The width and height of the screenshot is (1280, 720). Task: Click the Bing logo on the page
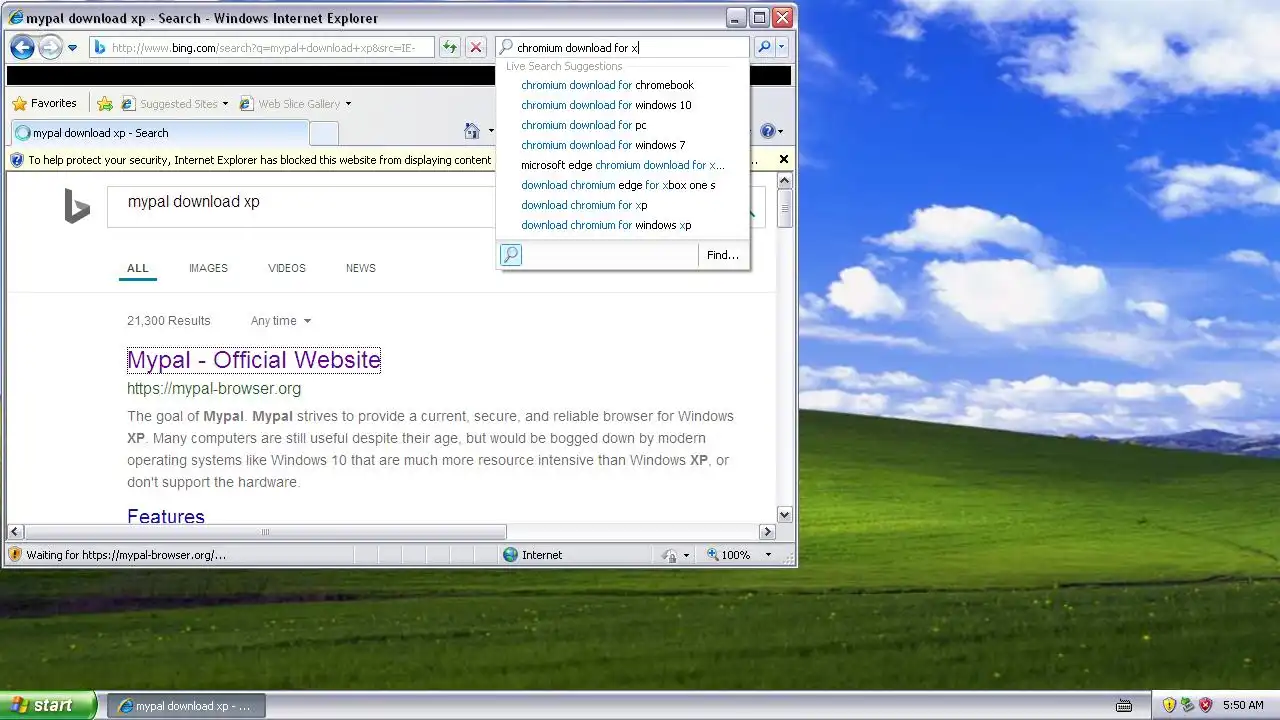[x=77, y=206]
